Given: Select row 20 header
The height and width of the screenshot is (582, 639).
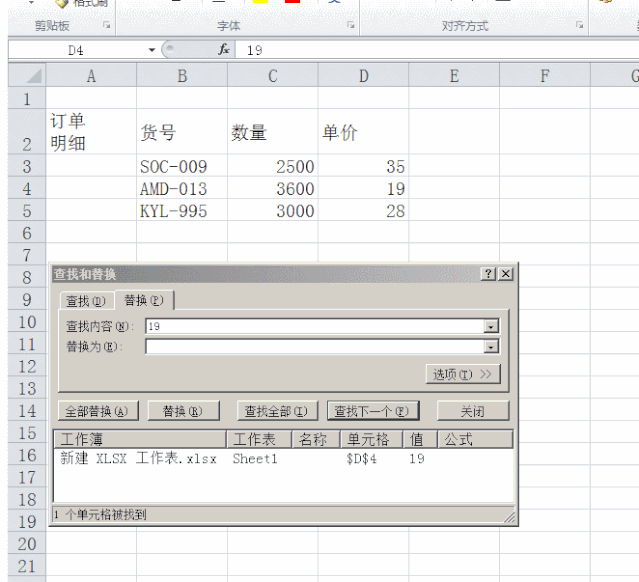Looking at the screenshot, I should pos(27,543).
